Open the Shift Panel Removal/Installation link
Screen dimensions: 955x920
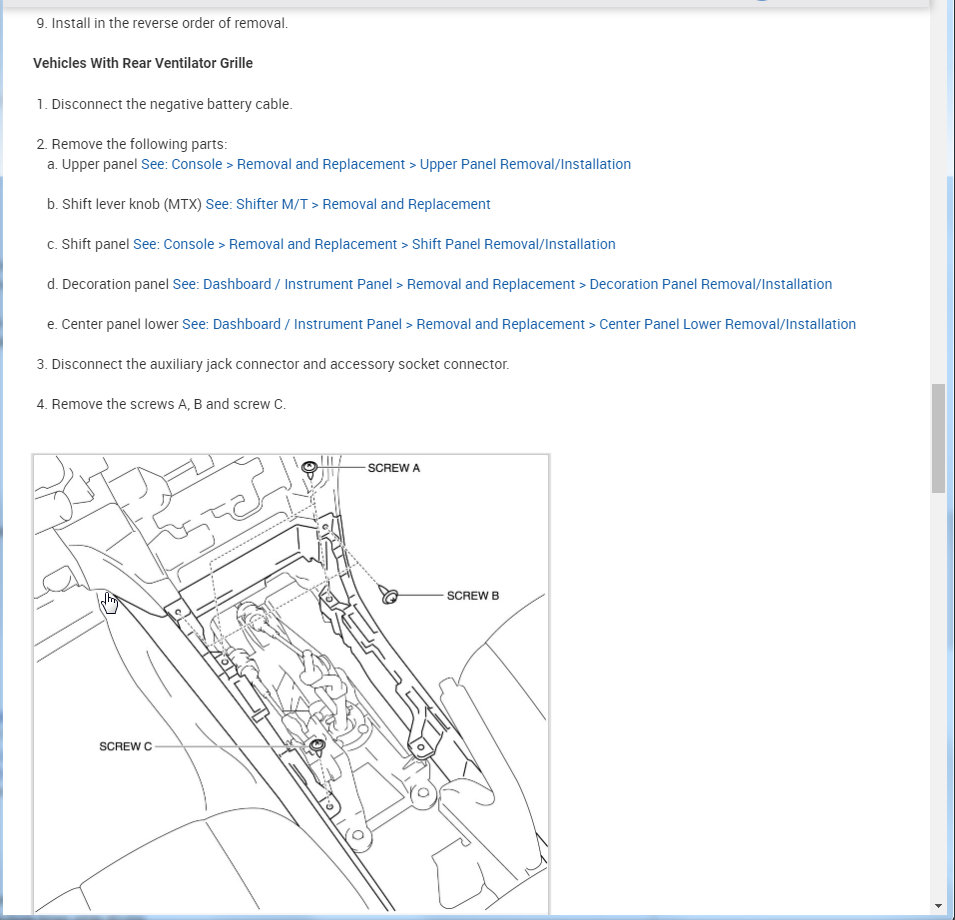click(x=374, y=244)
